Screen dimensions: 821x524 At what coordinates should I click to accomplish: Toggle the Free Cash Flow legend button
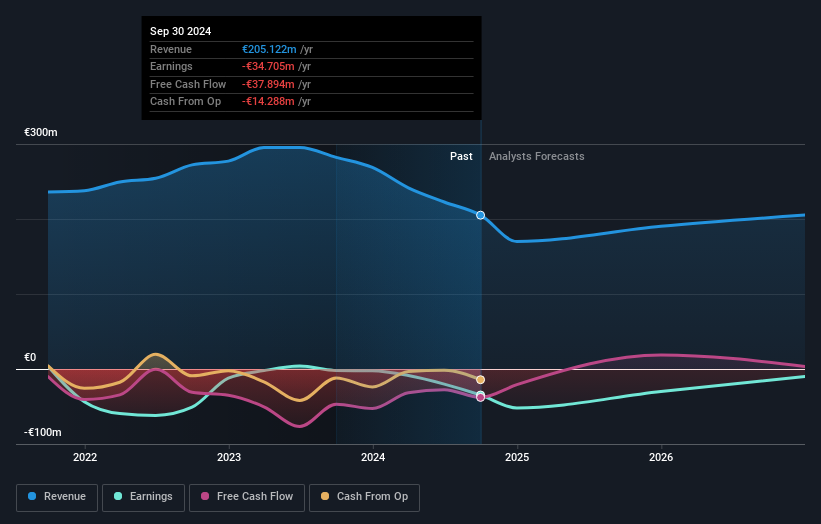tap(247, 497)
